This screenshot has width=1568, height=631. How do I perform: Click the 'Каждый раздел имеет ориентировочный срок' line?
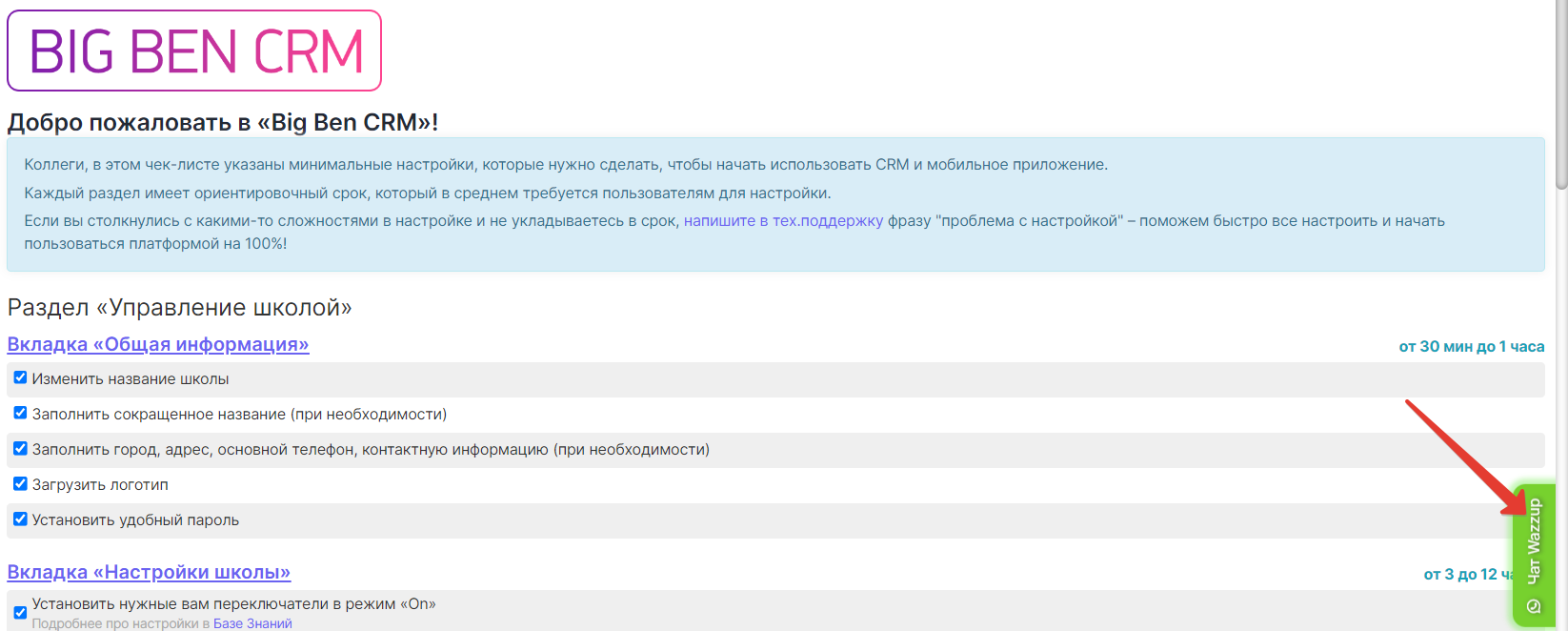(428, 193)
